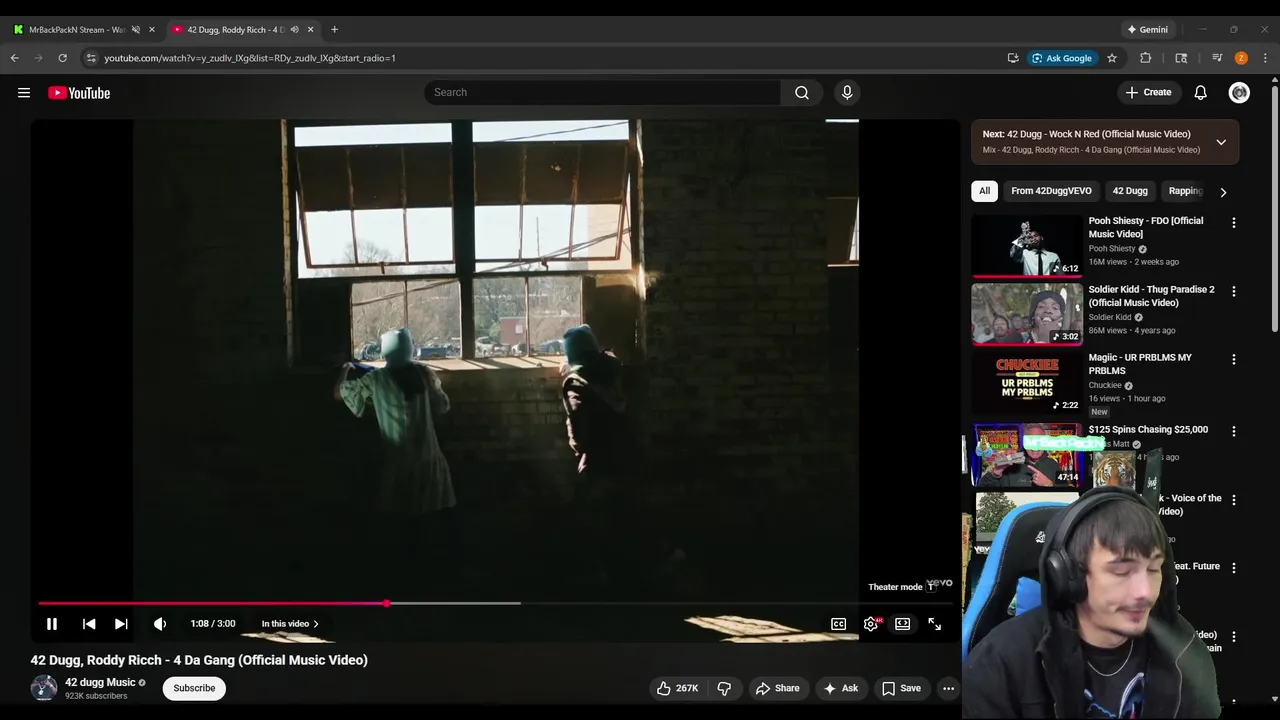1280x720 pixels.
Task: Open the browser media controls icon
Action: 1217,58
